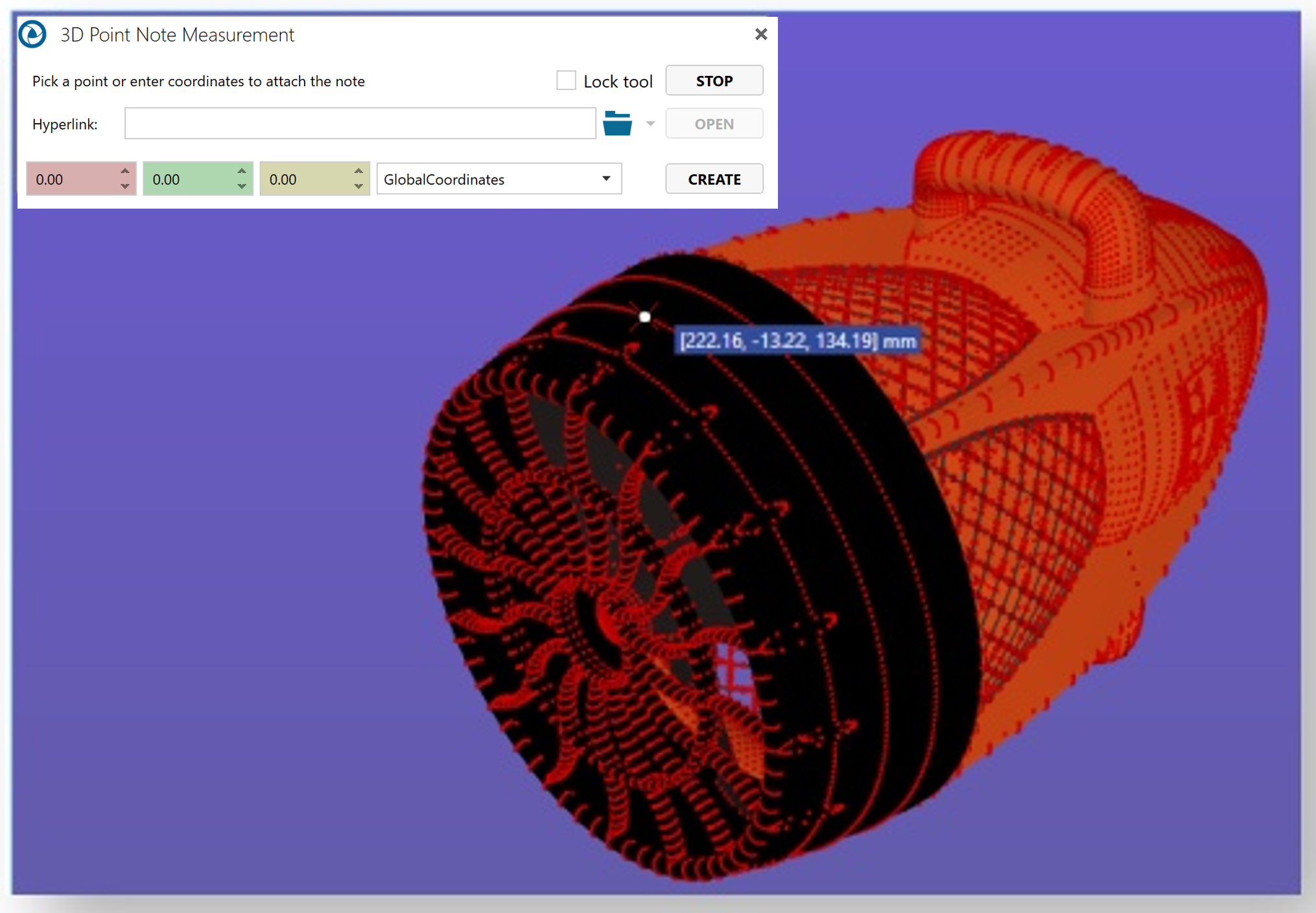The height and width of the screenshot is (913, 1316).
Task: Expand the arrow next to folder icon
Action: [650, 124]
